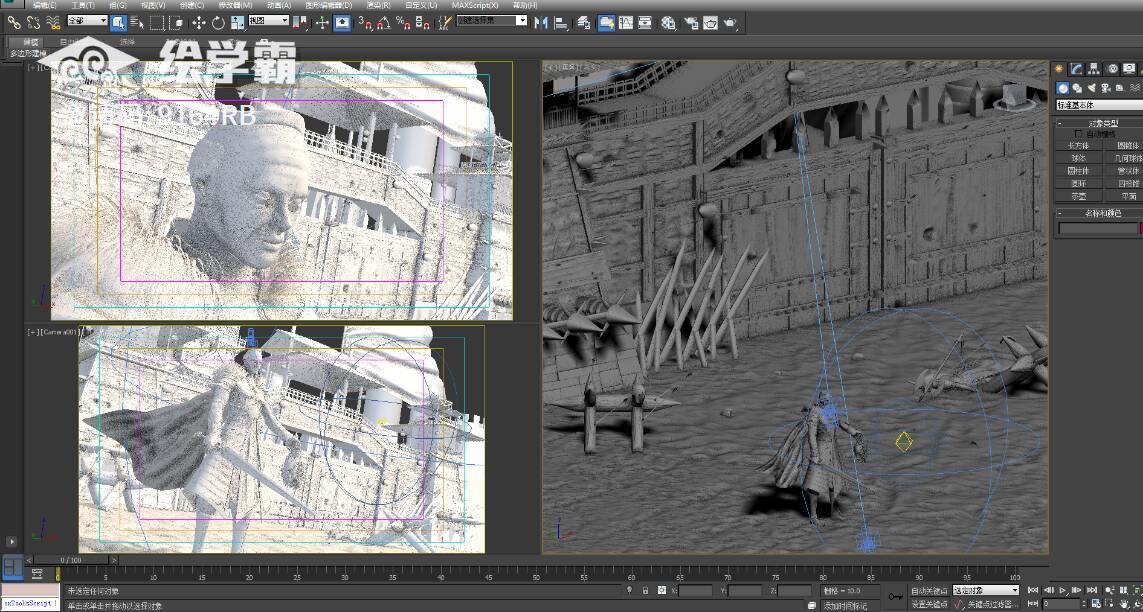This screenshot has width=1143, height=612.
Task: Open Rendered Frame Window
Action: [711, 23]
